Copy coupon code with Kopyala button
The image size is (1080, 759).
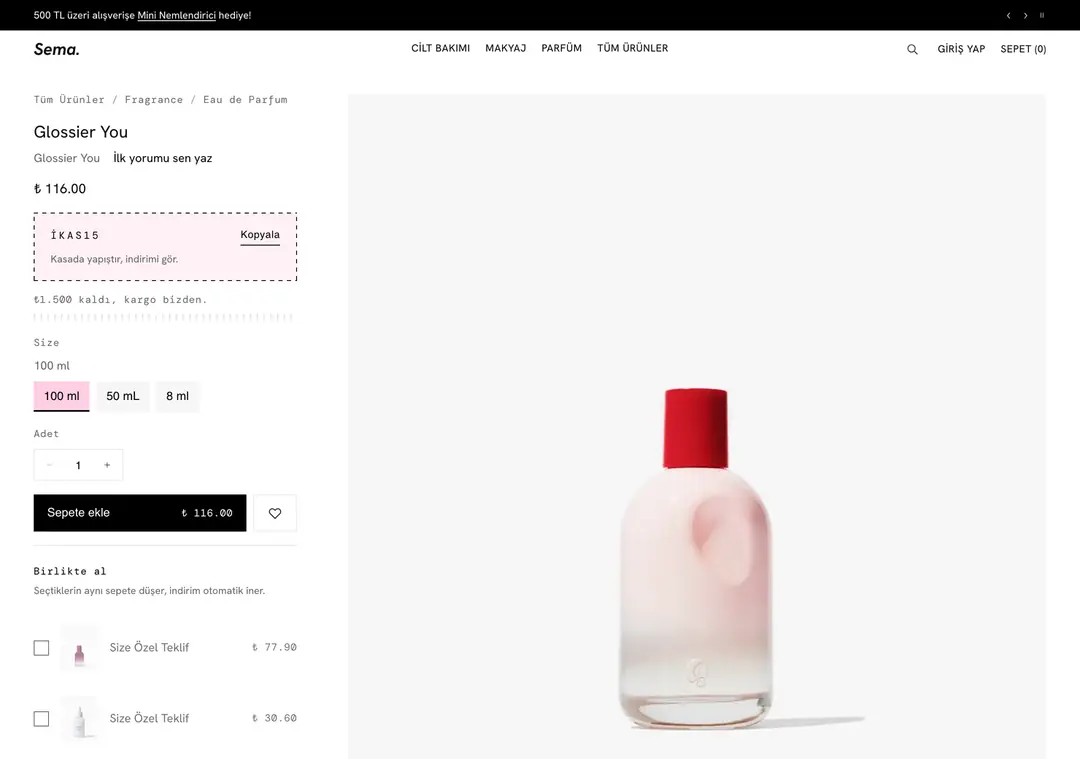[260, 235]
